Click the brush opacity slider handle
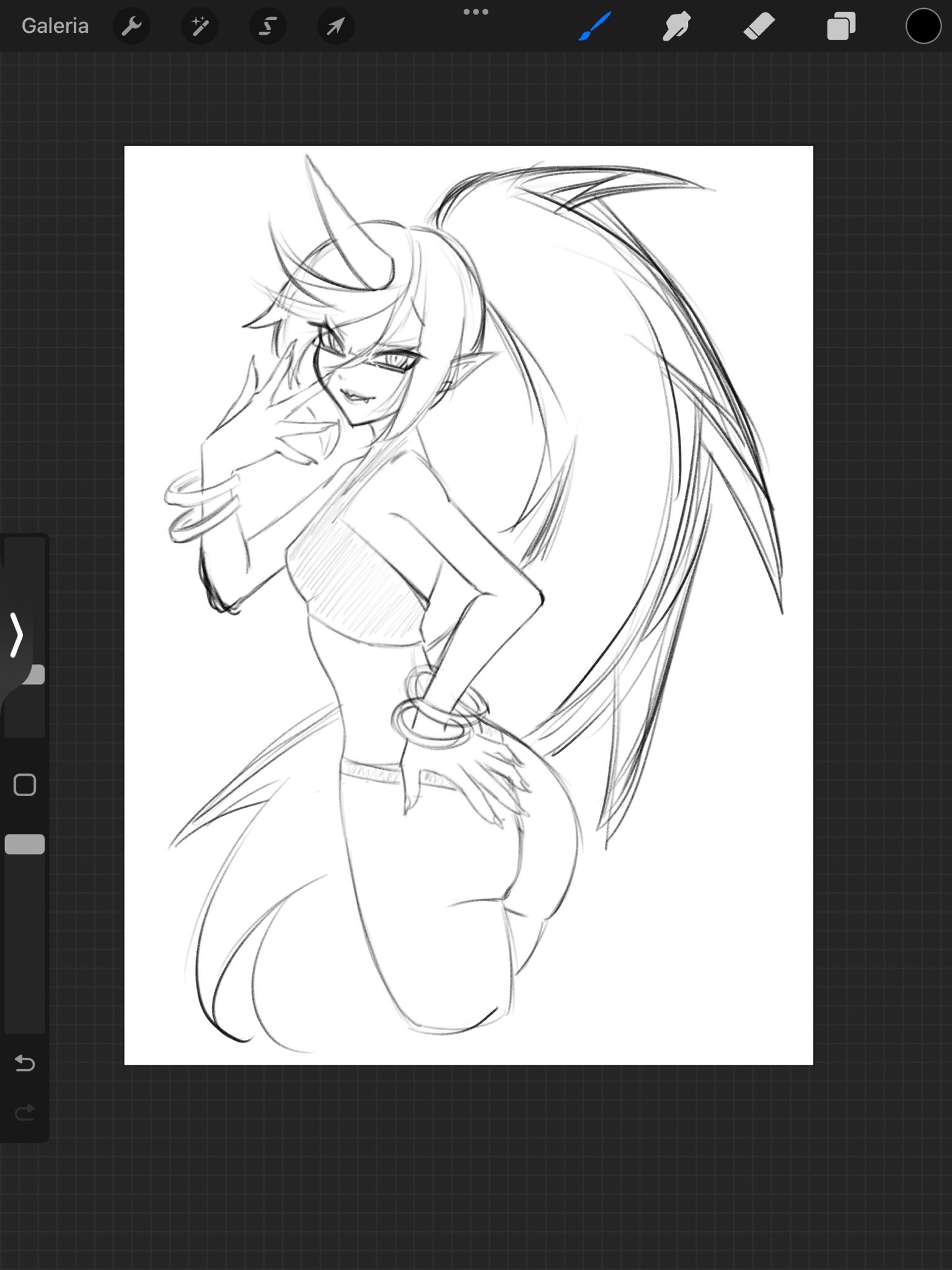The height and width of the screenshot is (1270, 952). (25, 844)
